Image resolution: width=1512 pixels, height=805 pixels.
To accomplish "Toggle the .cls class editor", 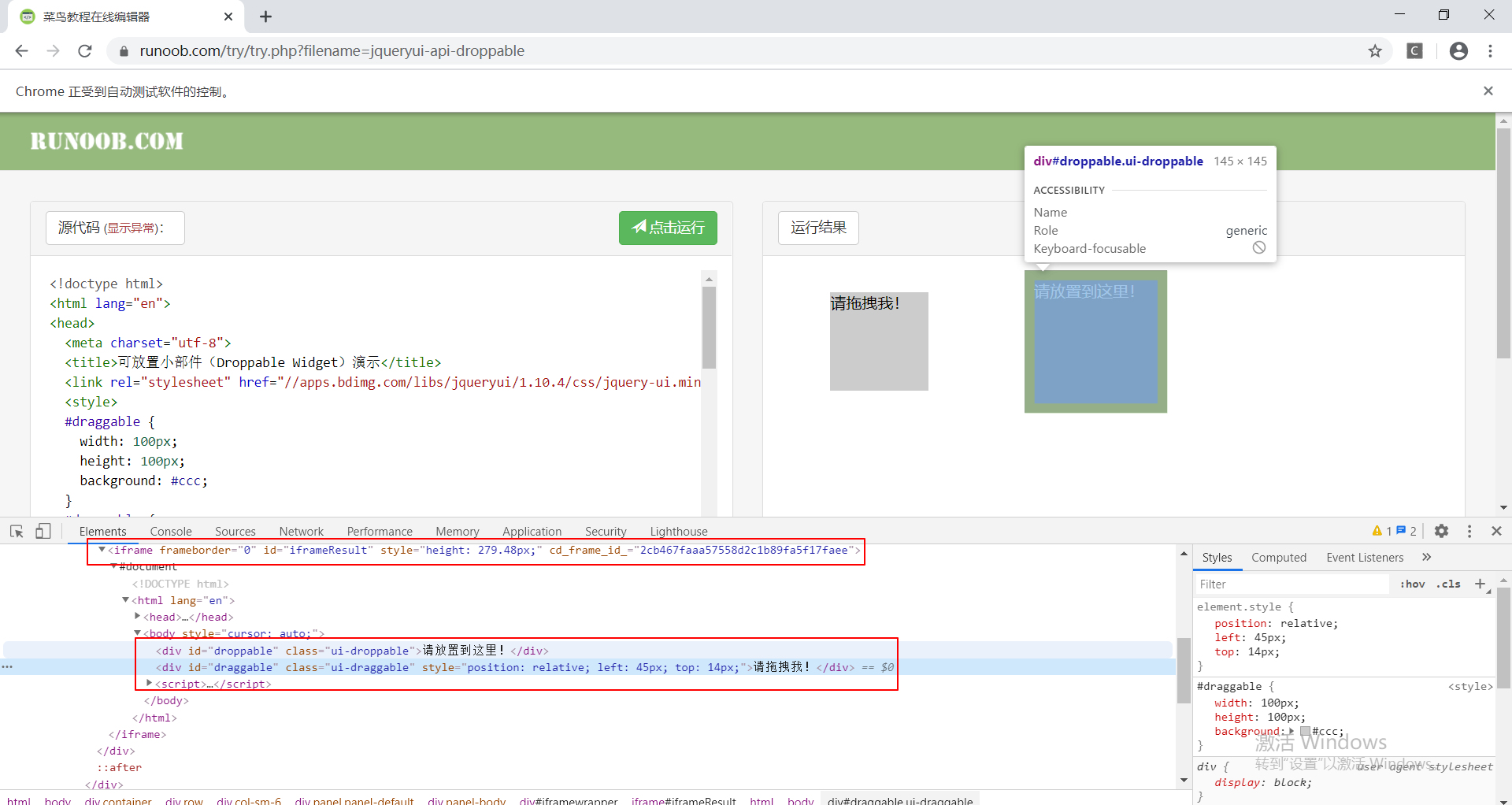I will 1448,584.
